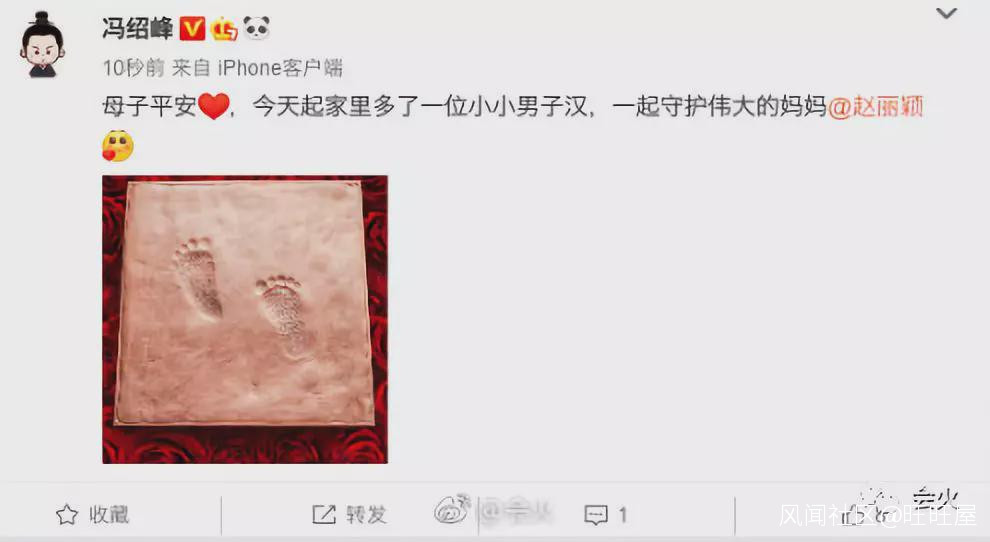Click the panda badge icon

click(256, 28)
